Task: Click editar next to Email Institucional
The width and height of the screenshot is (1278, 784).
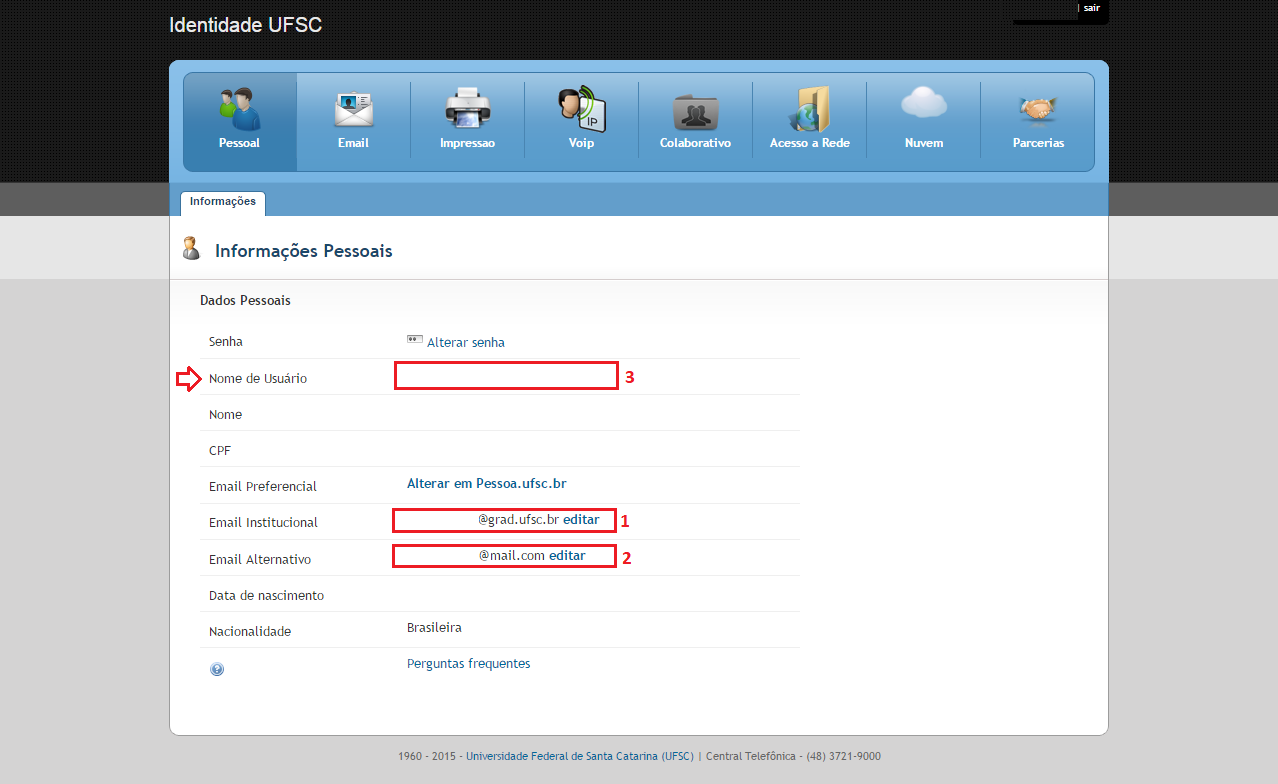Action: [581, 520]
